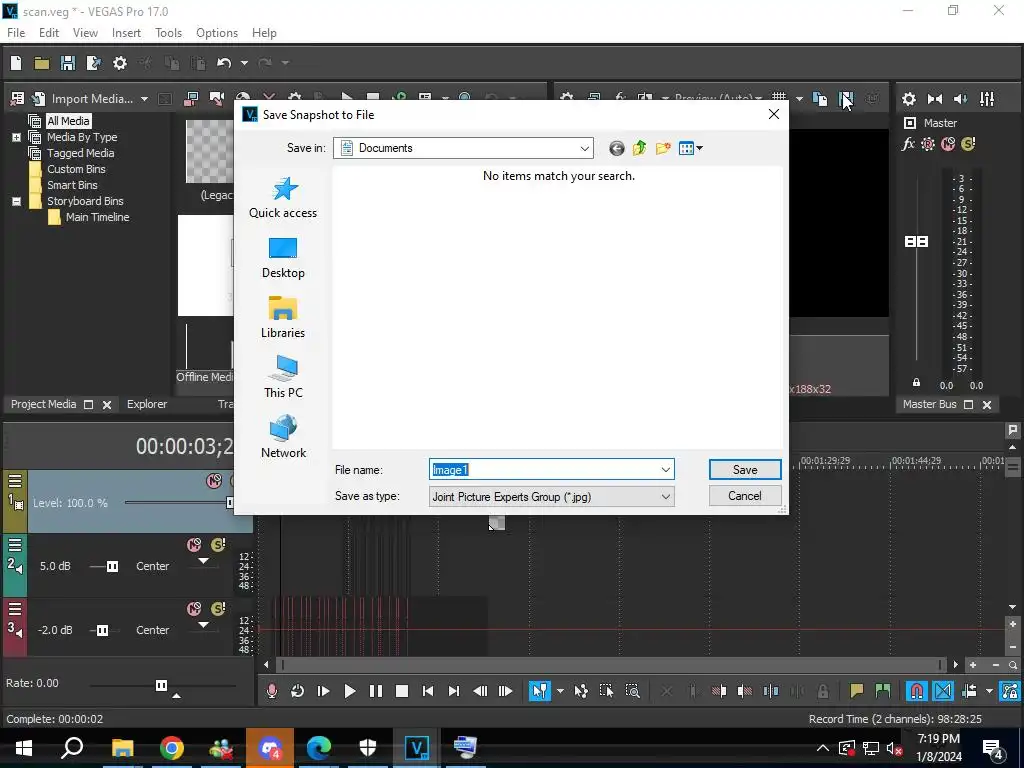Toggle Auto Ripple icon
Image resolution: width=1024 pixels, height=768 pixels.
tap(970, 691)
